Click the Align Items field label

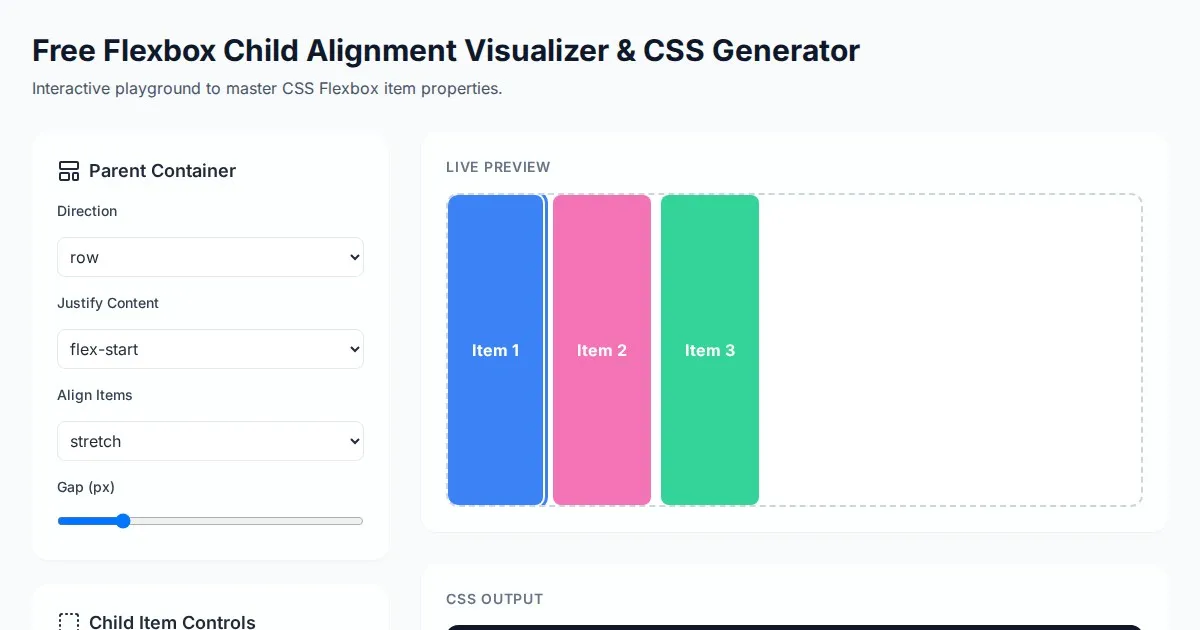coord(95,395)
